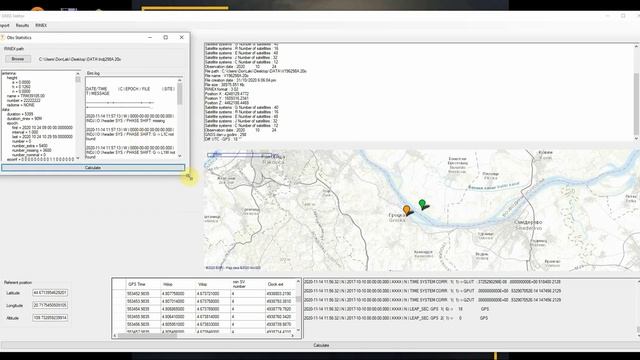Click the top log panel scroll-down arrow

[636, 139]
